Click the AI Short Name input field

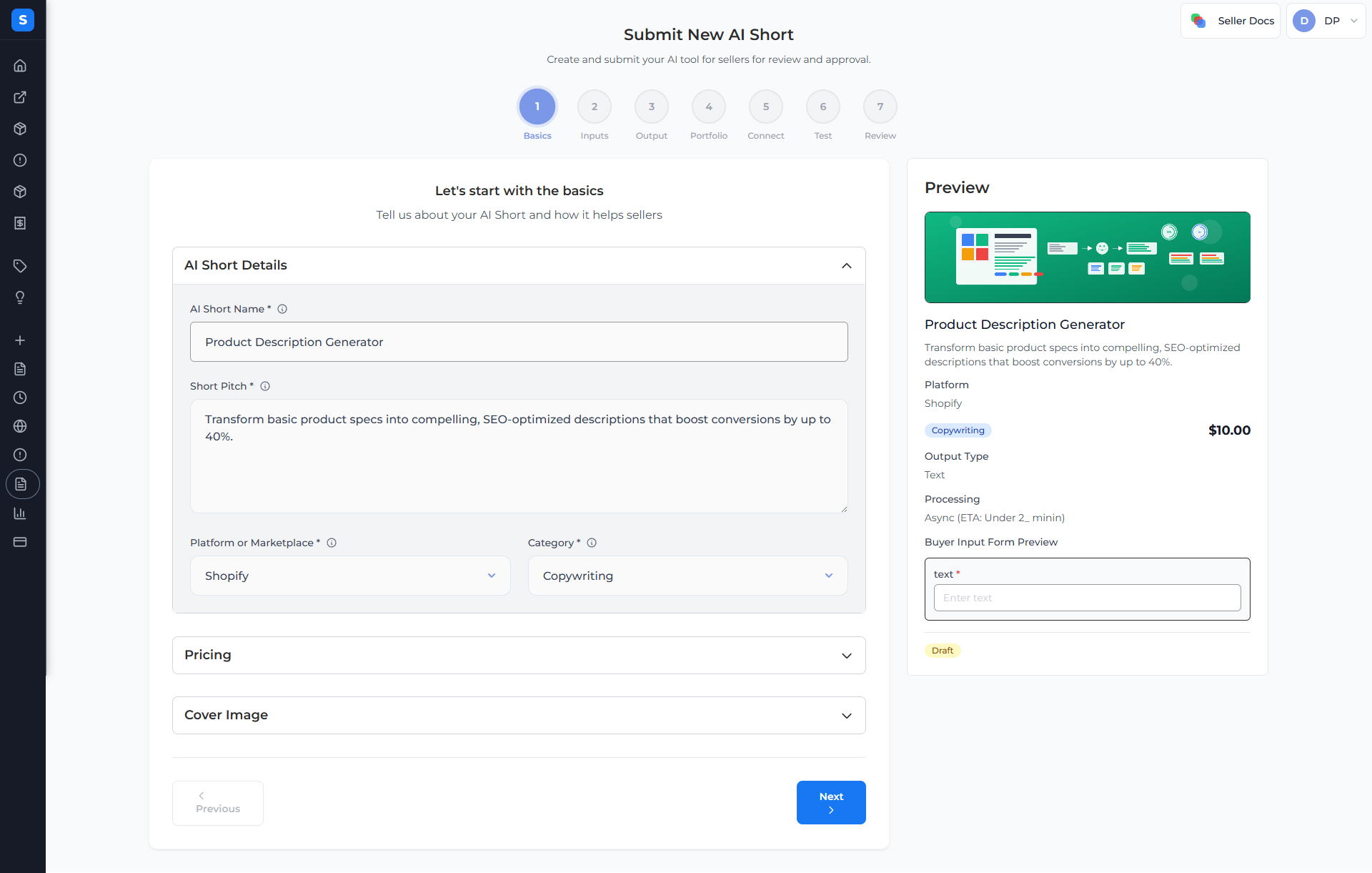click(519, 342)
